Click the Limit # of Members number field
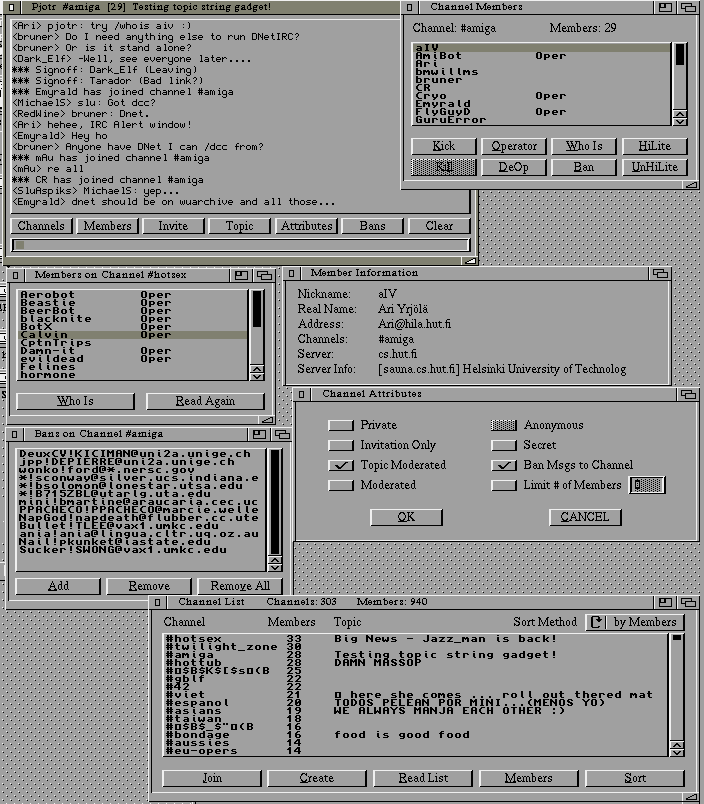Image resolution: width=704 pixels, height=804 pixels. tap(648, 485)
